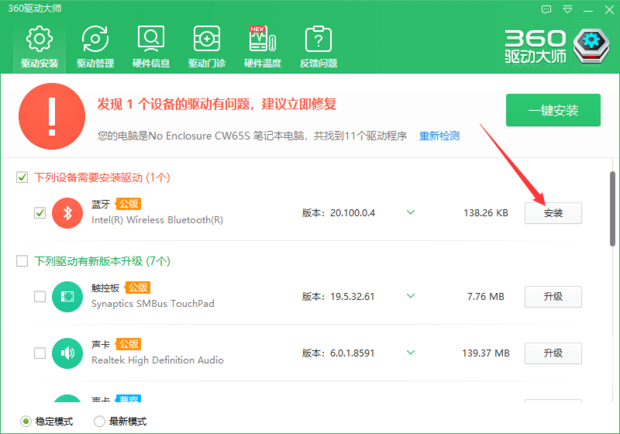
Task: Click the red Bluetooth device icon
Action: coord(67,213)
